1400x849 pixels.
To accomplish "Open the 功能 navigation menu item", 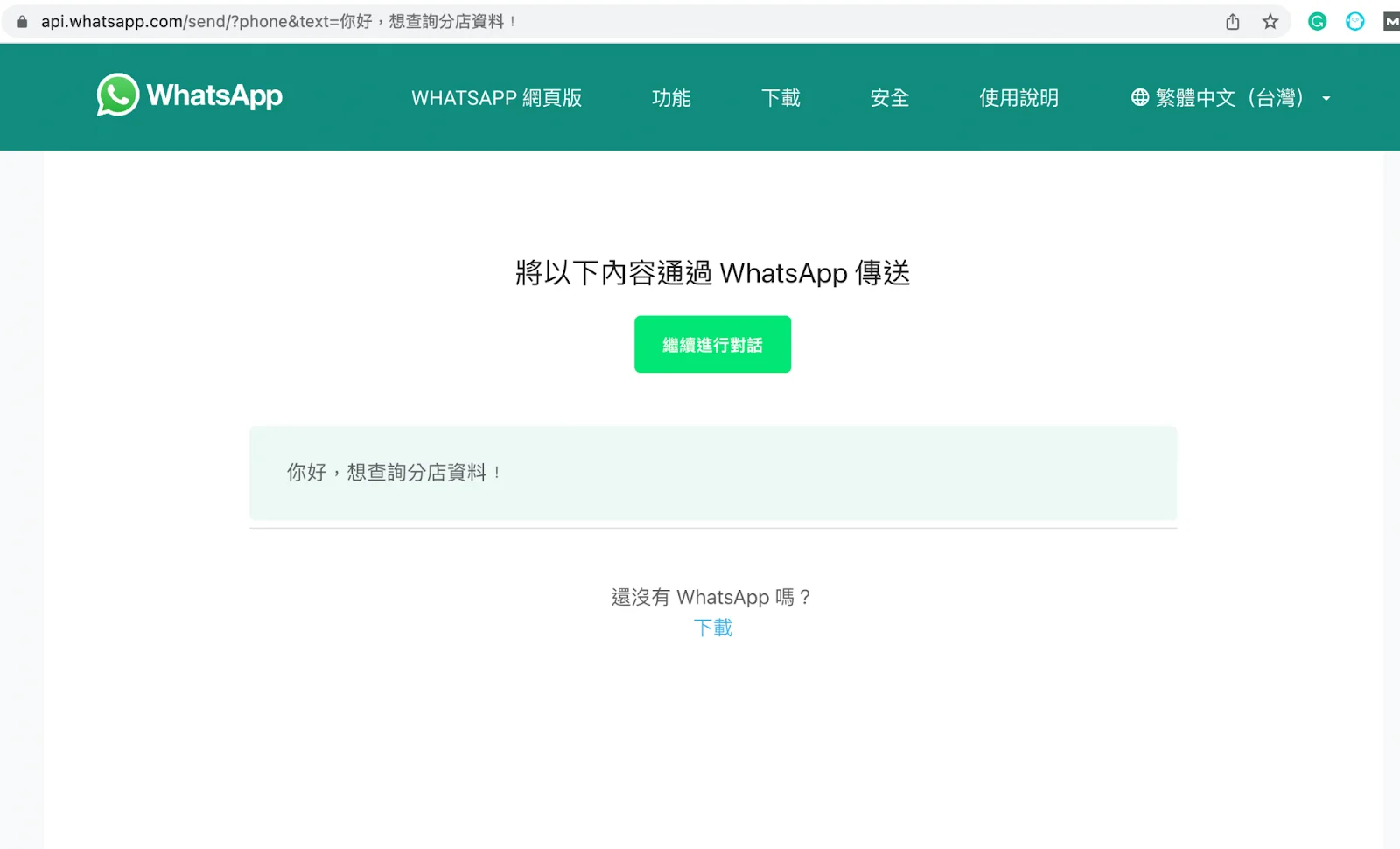I will click(x=672, y=98).
